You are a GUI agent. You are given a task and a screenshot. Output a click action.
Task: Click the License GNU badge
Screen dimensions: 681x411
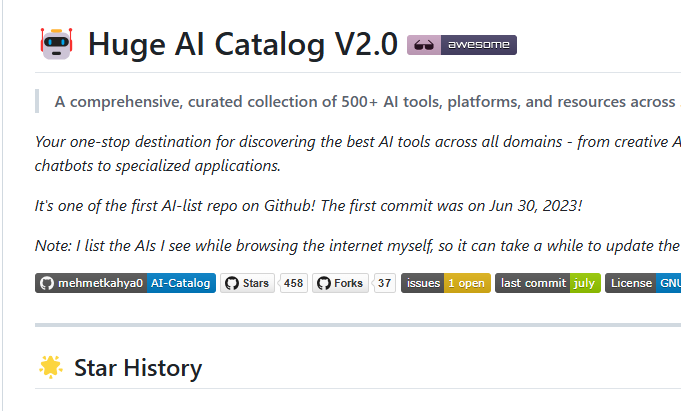tap(643, 283)
